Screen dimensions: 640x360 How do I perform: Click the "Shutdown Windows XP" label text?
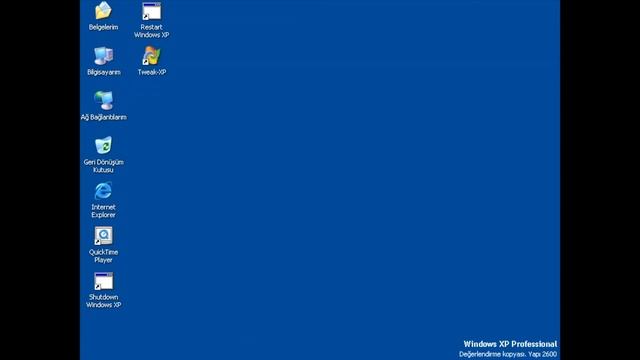tap(103, 301)
